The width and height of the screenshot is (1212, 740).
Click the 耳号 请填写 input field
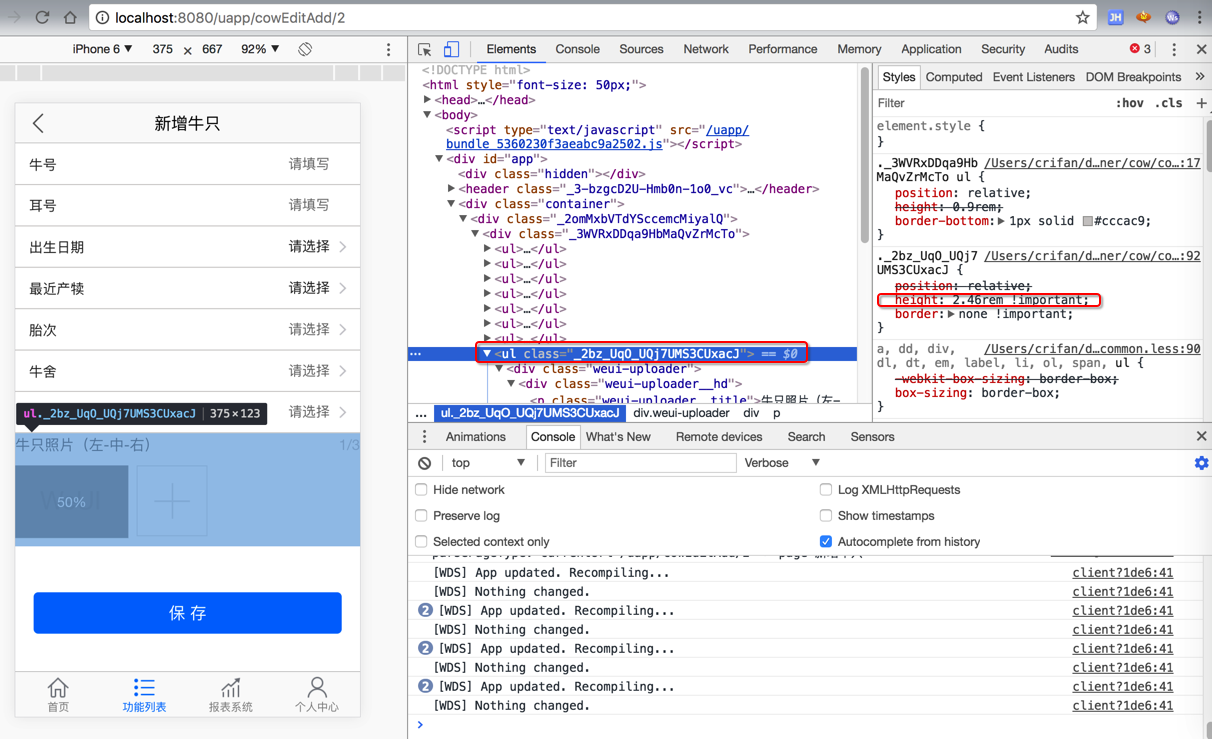tap(188, 205)
